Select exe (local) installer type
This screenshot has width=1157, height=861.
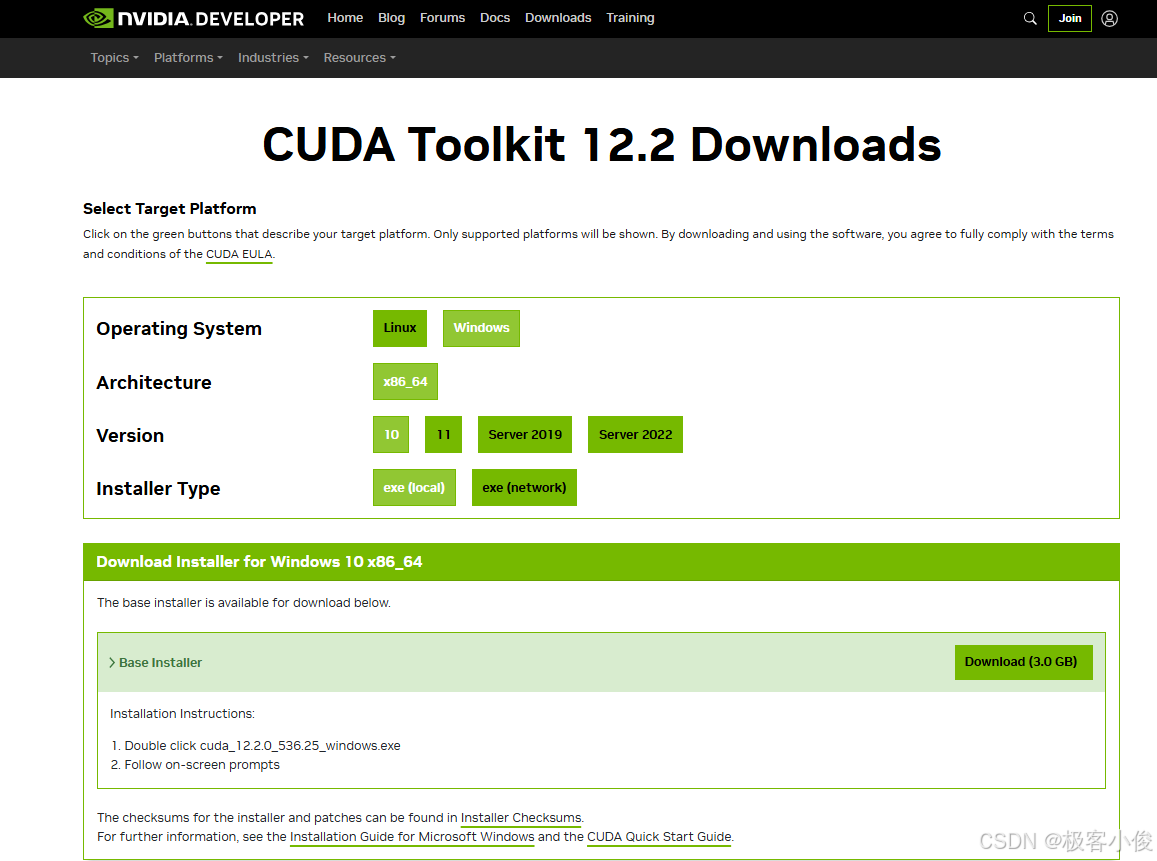414,488
